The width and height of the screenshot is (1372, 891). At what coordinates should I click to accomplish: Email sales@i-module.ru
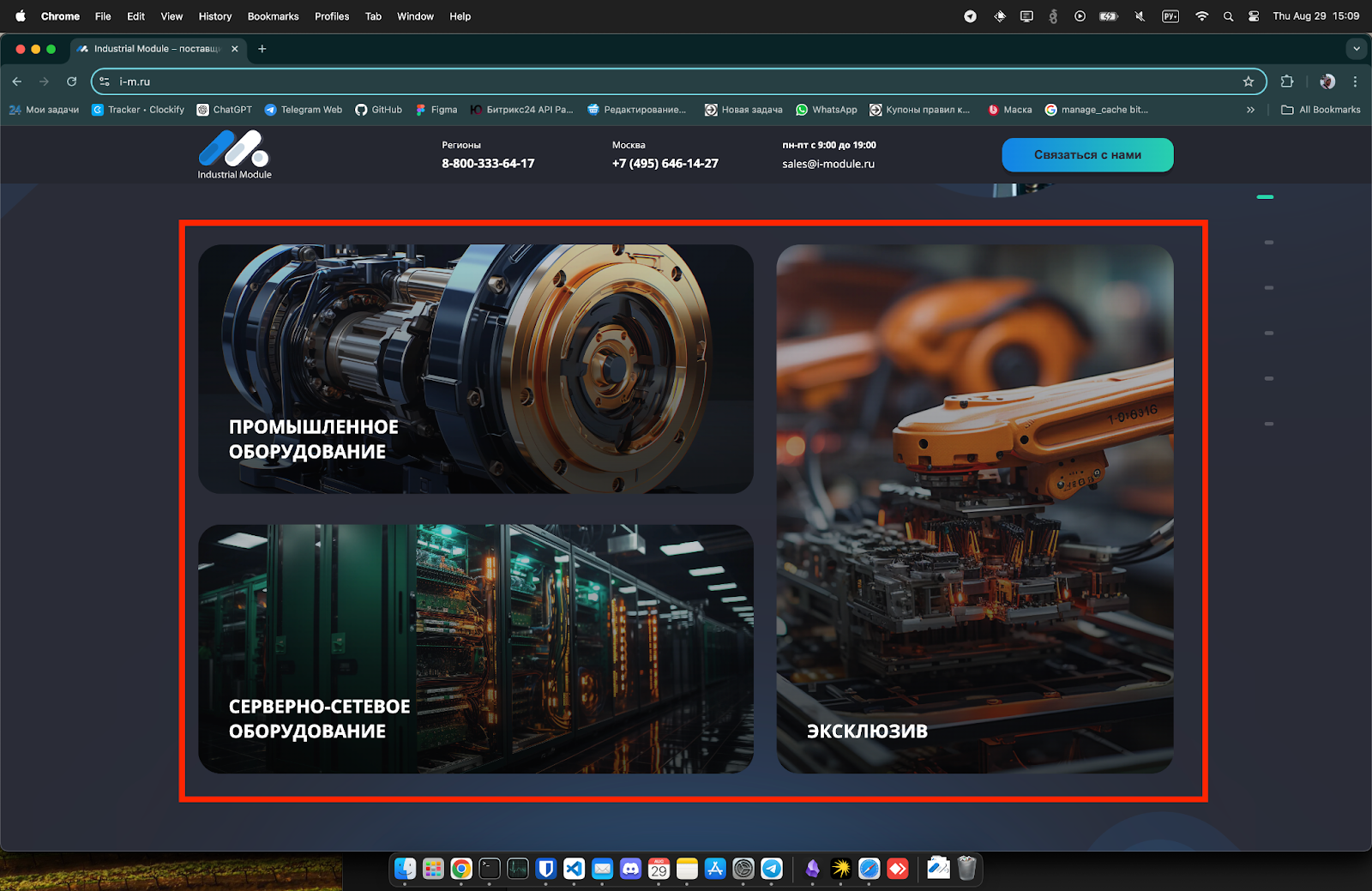[828, 164]
